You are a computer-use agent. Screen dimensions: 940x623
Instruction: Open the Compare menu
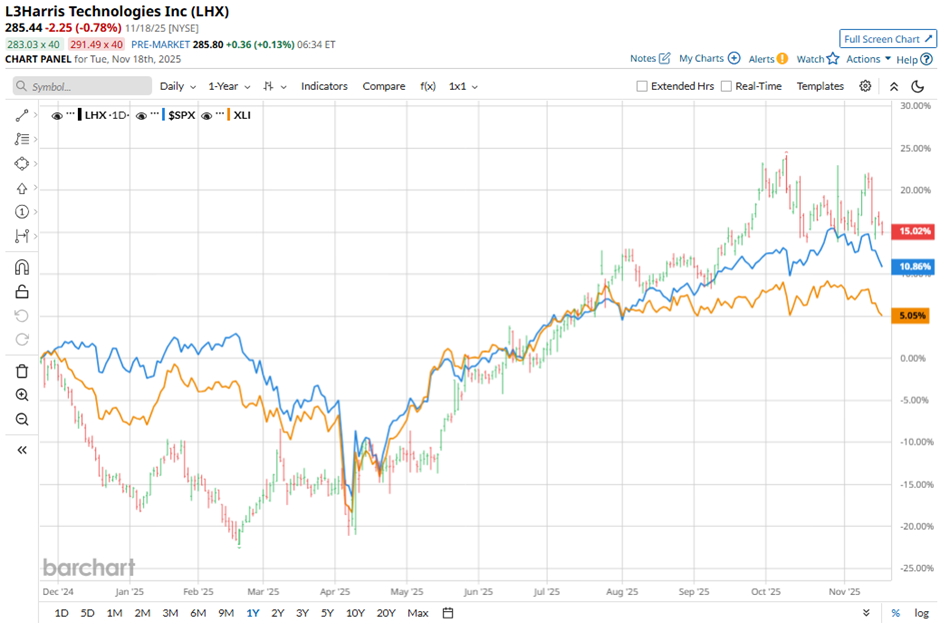[x=384, y=86]
